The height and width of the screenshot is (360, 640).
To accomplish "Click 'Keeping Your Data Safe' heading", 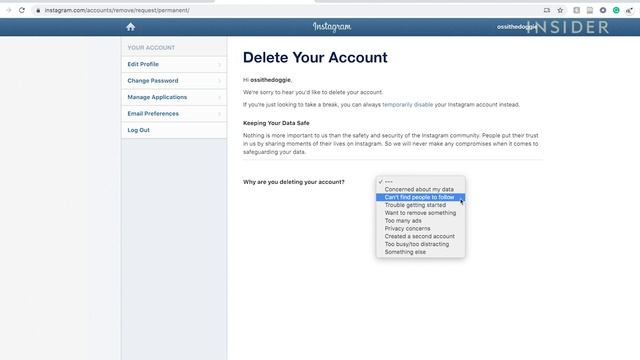I will pyautogui.click(x=276, y=123).
